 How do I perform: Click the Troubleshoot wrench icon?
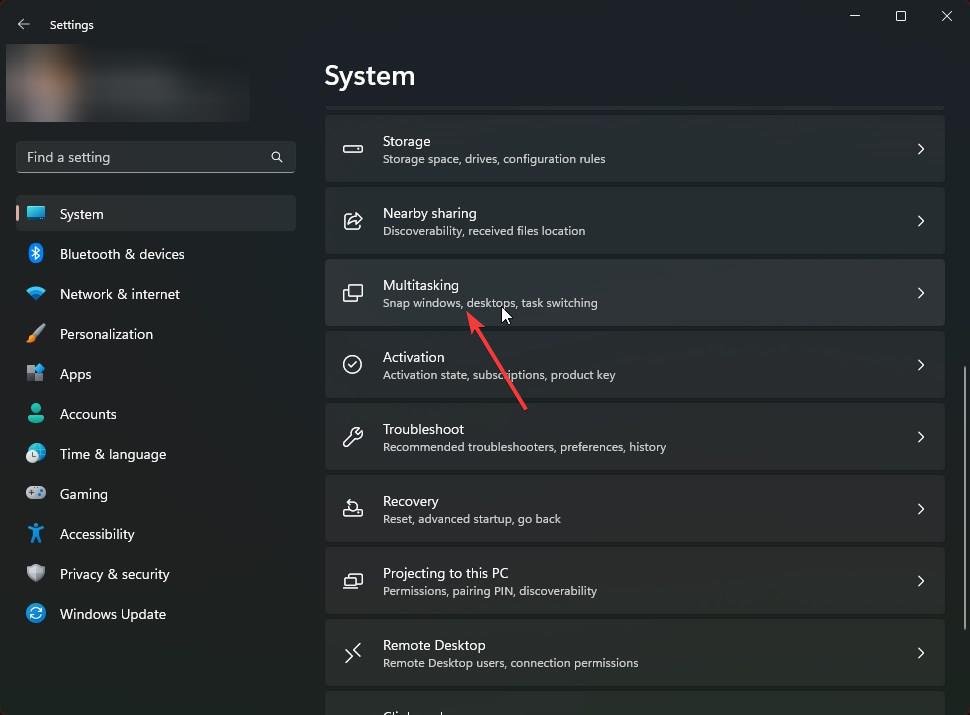(353, 437)
